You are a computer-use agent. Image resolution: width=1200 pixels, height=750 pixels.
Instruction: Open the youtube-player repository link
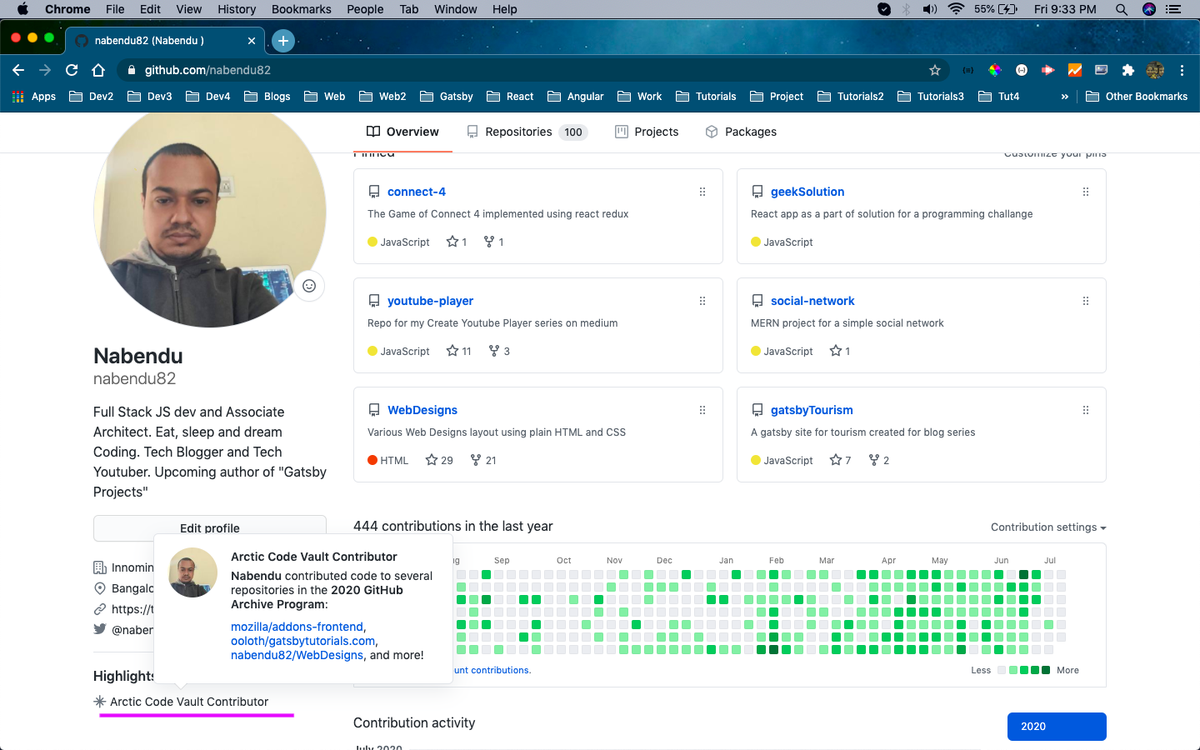tap(430, 301)
